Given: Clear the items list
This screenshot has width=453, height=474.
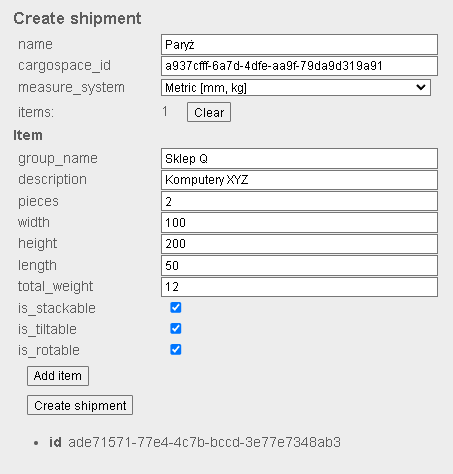Looking at the screenshot, I should 209,112.
